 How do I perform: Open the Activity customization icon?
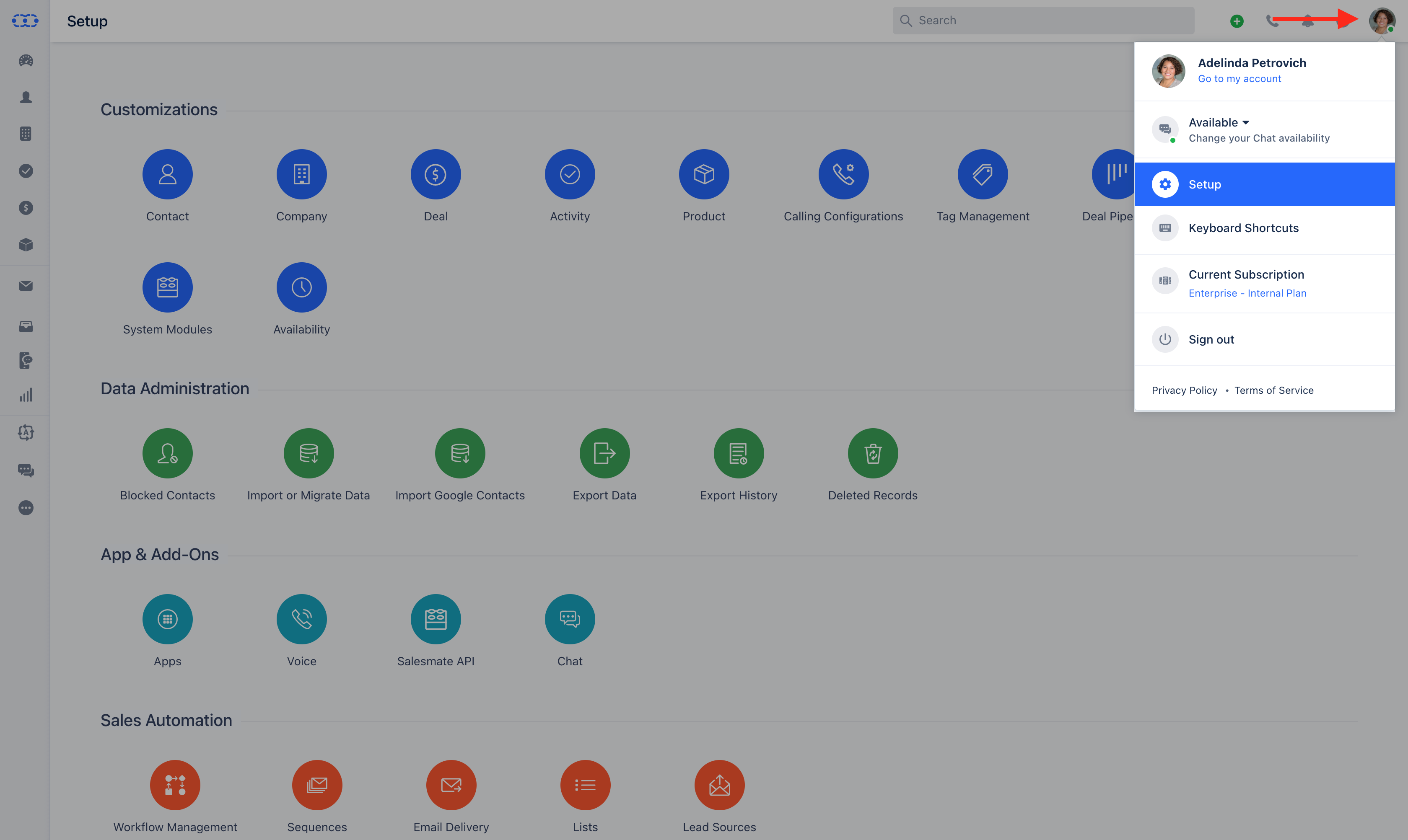570,174
